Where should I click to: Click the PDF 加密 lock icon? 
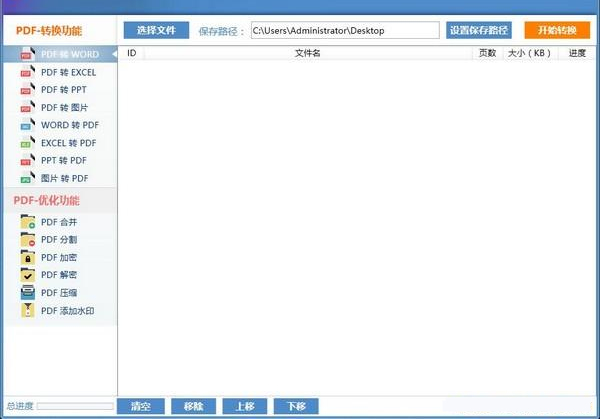[x=28, y=257]
